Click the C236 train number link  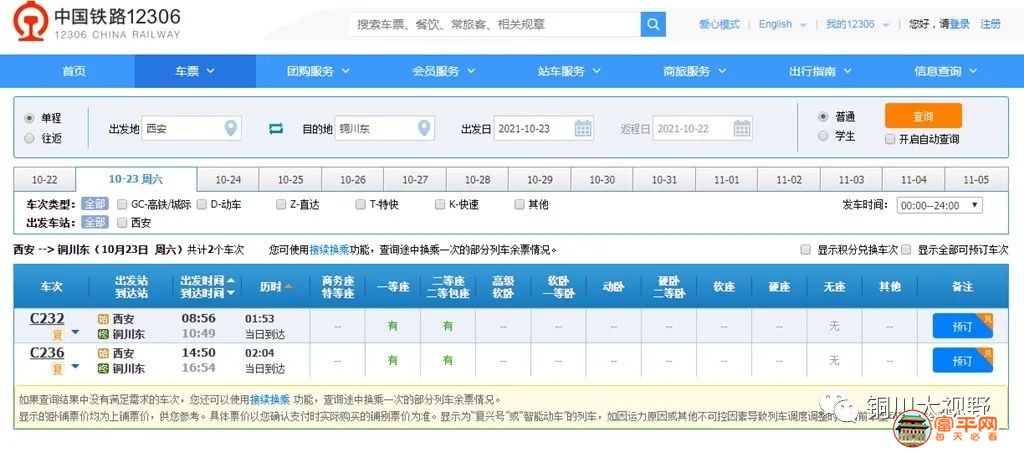47,352
